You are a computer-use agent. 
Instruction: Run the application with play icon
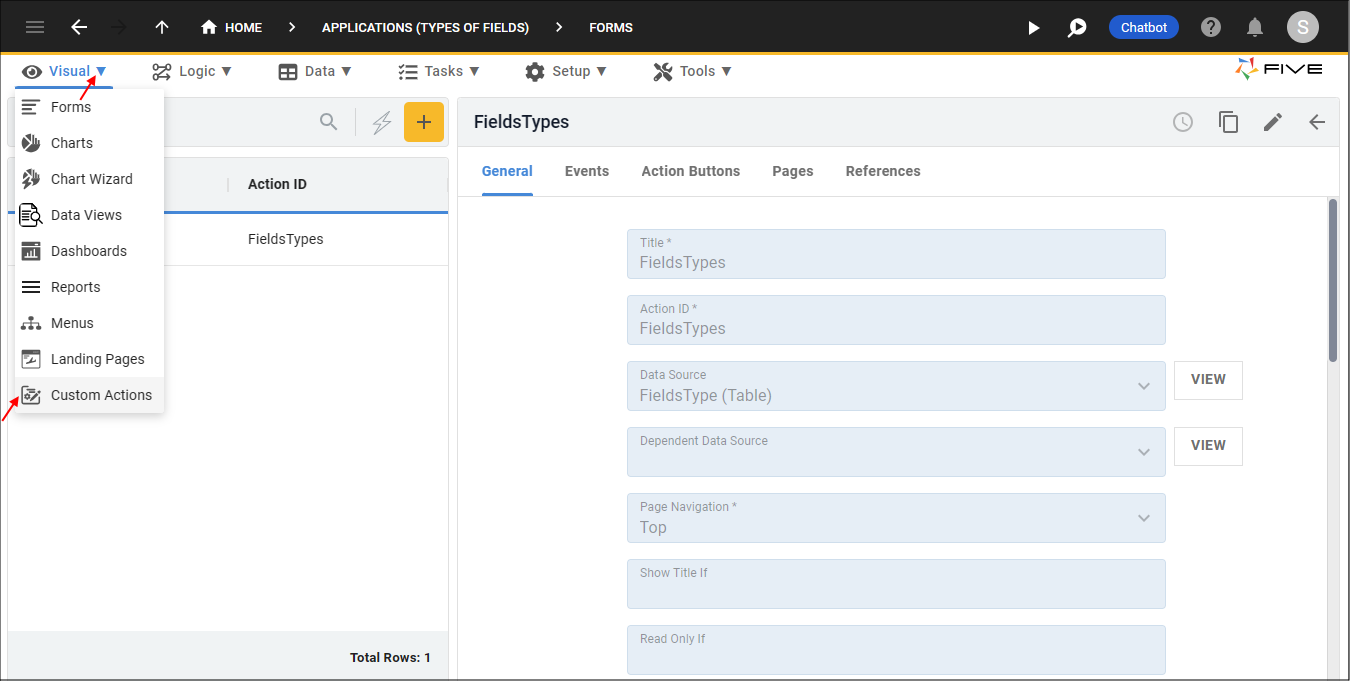click(x=1034, y=27)
